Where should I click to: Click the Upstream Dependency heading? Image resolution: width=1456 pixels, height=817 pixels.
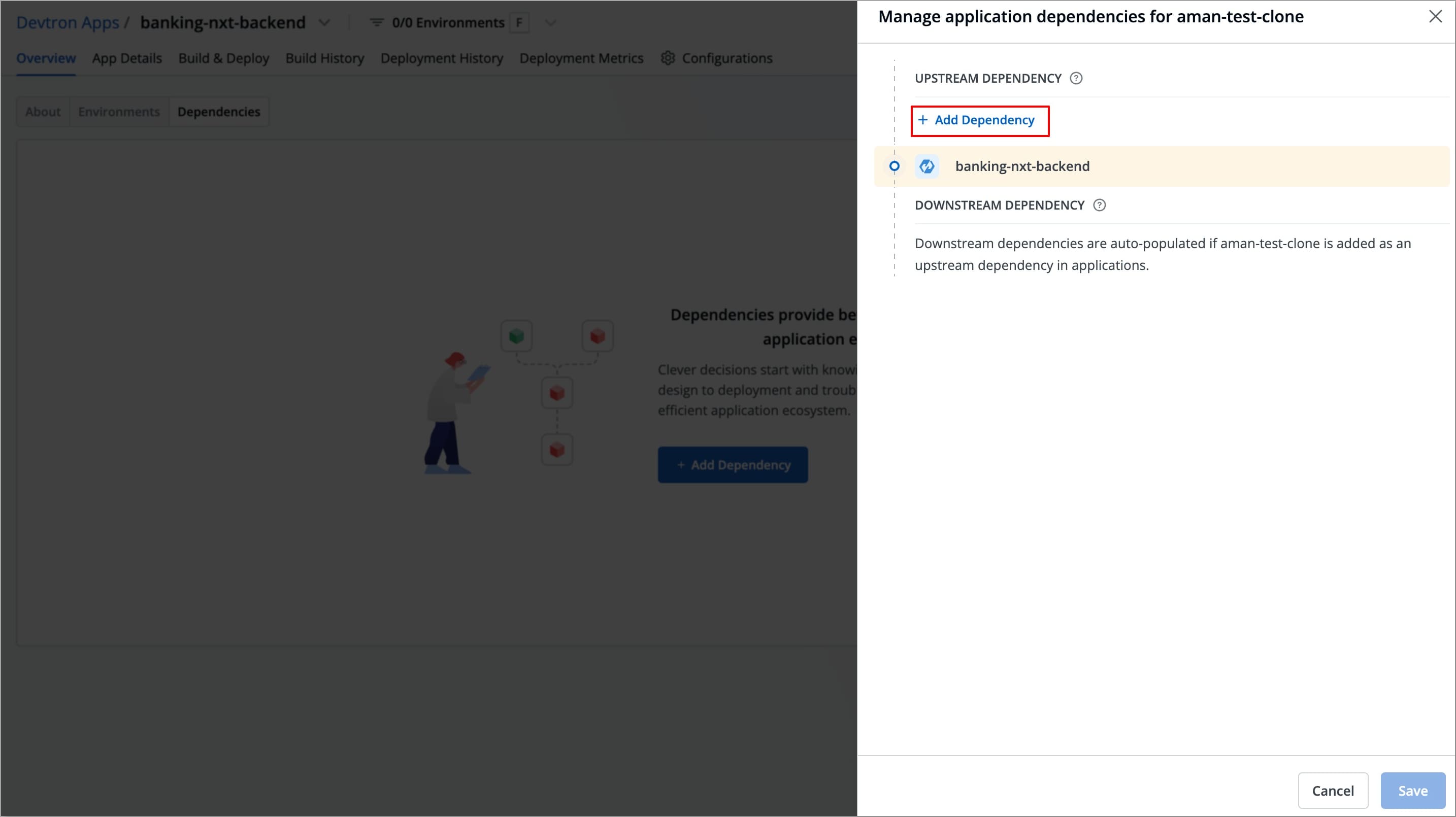click(988, 79)
